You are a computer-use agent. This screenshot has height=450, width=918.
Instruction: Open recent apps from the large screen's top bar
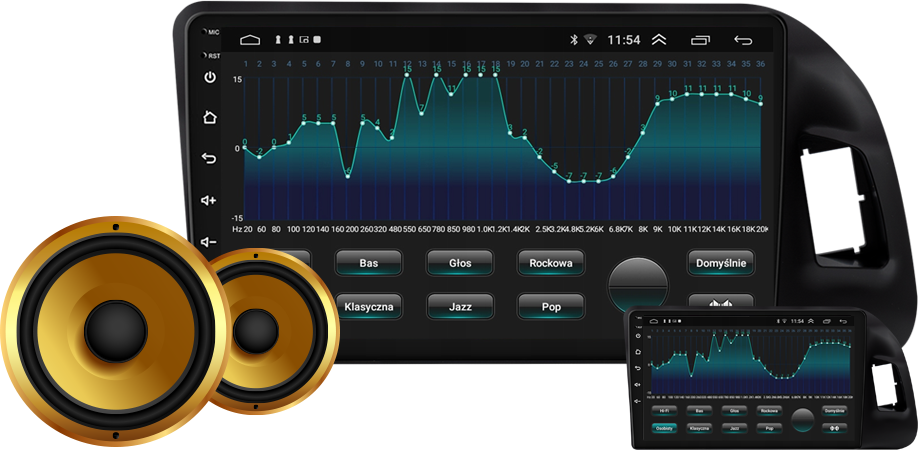click(x=700, y=40)
